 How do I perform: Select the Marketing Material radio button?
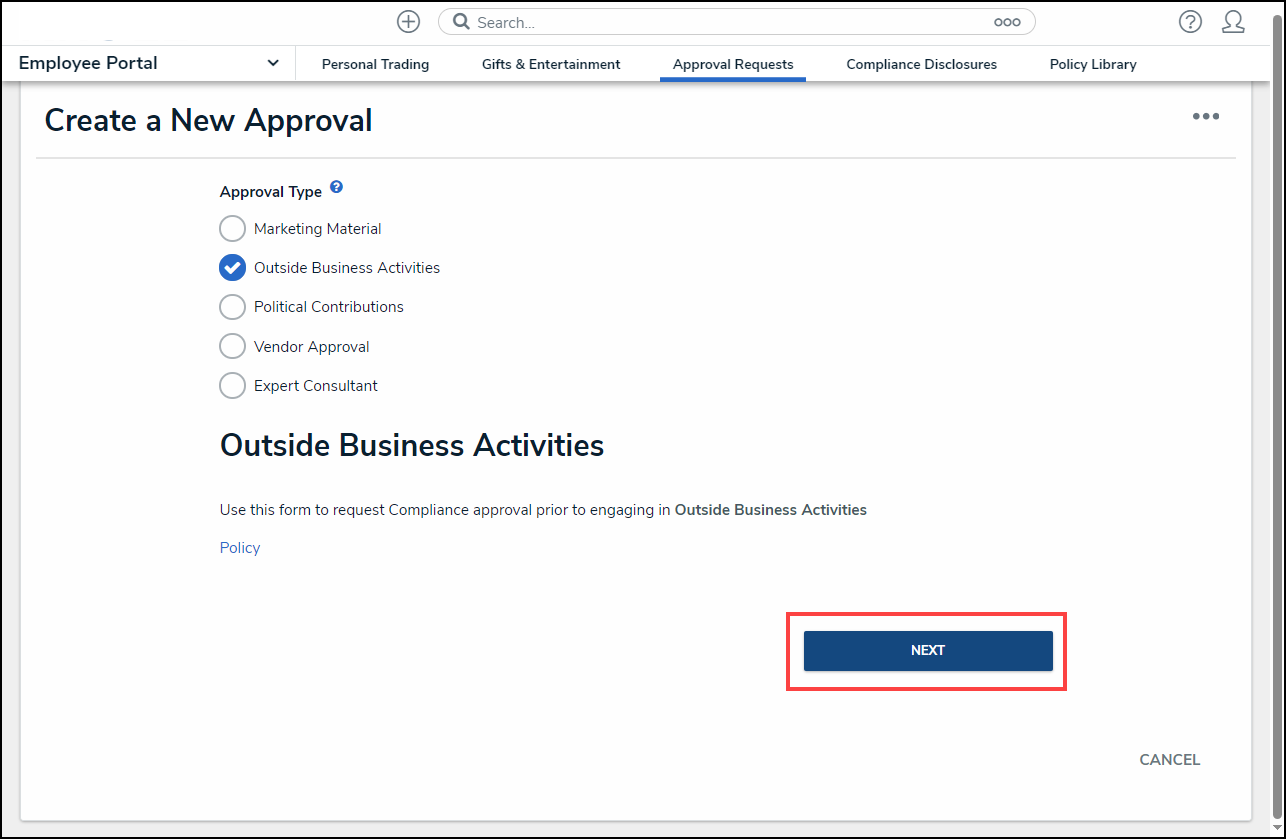[x=232, y=229]
